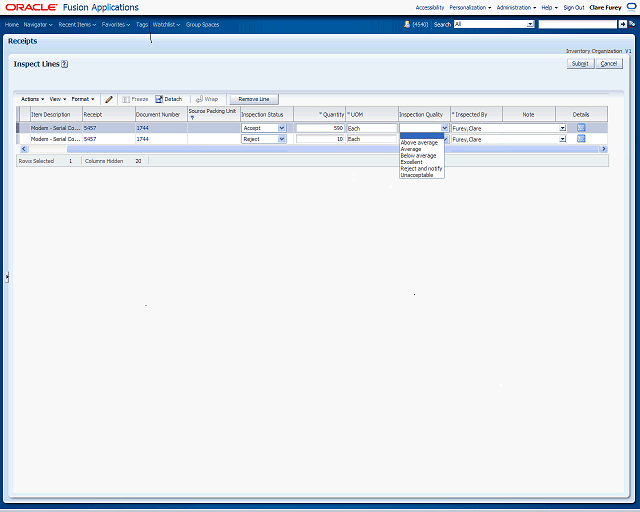Screen dimensions: 640x512
Task: Click the Inspect Lines help icon
Action: click(x=64, y=64)
